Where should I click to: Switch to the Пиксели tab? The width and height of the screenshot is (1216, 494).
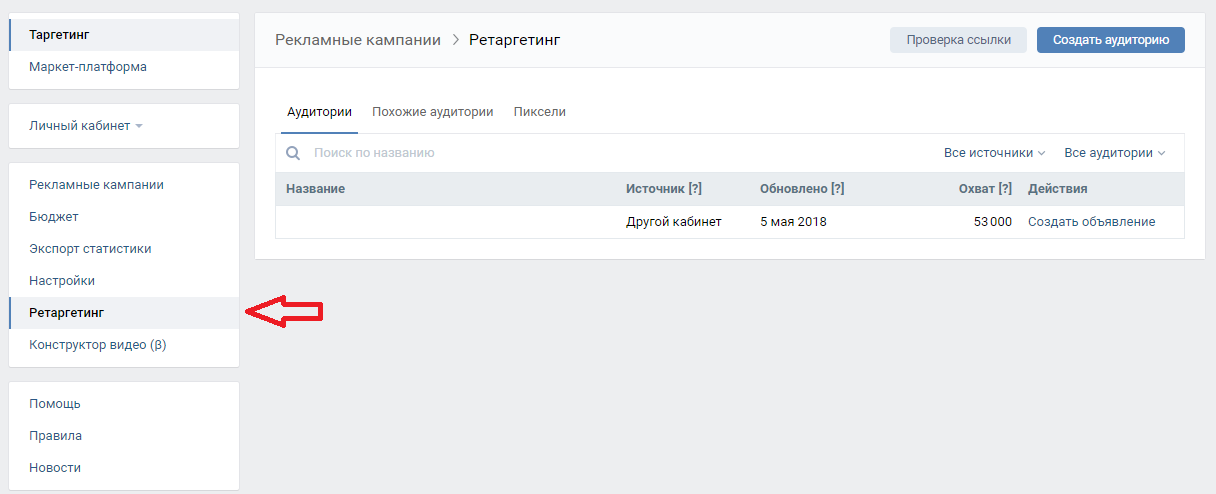coord(540,112)
